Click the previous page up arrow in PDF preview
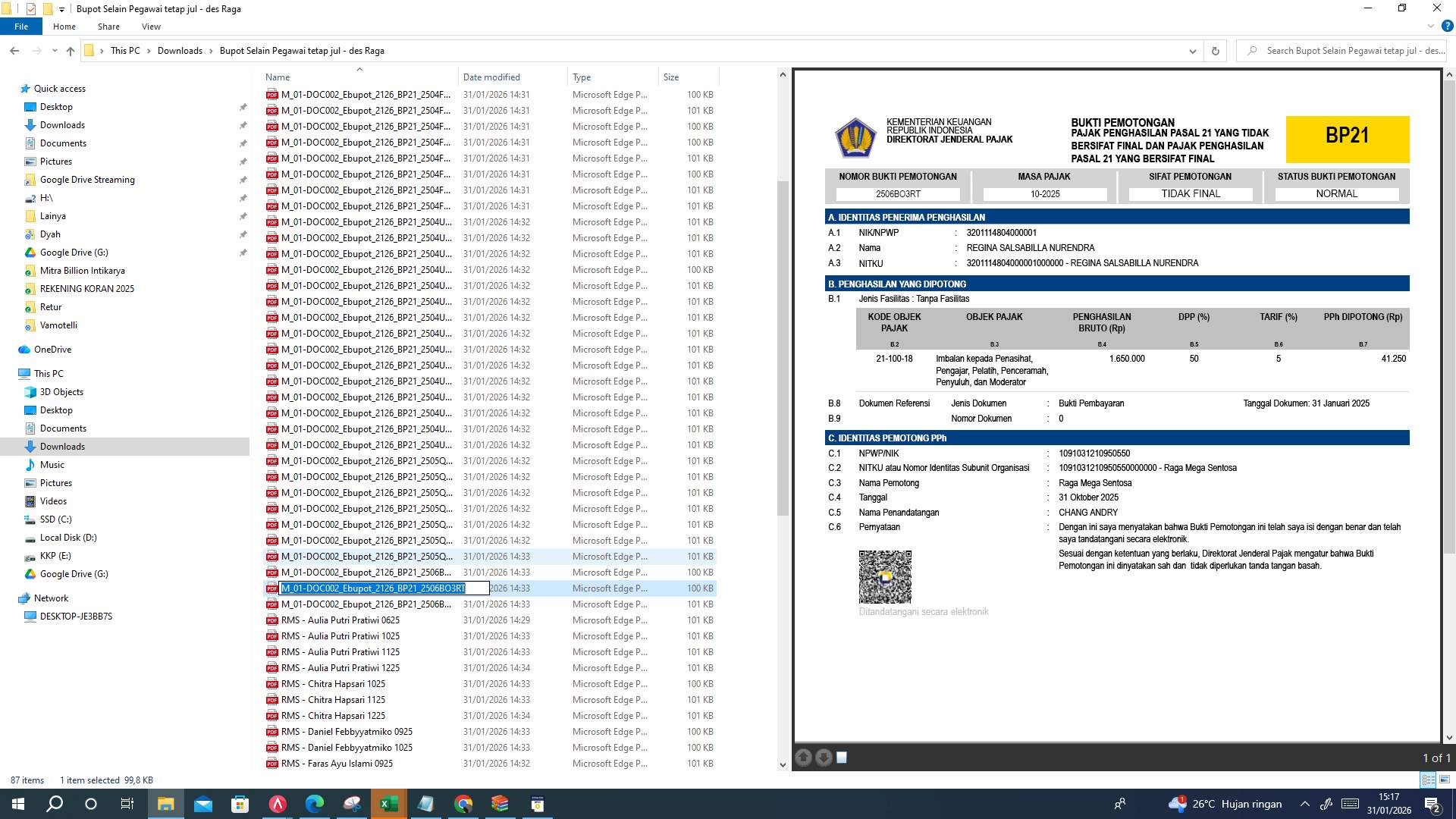 point(804,757)
